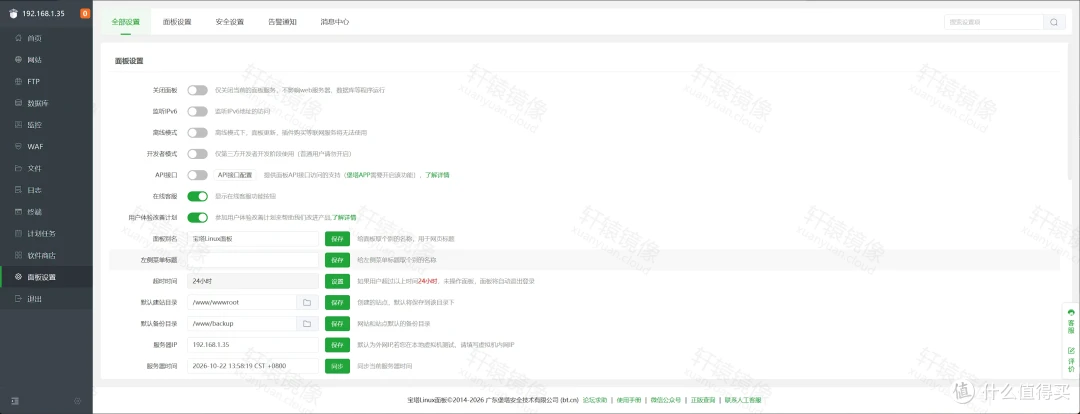
Task: Click the 默认建站目录 path input
Action: tap(242, 302)
